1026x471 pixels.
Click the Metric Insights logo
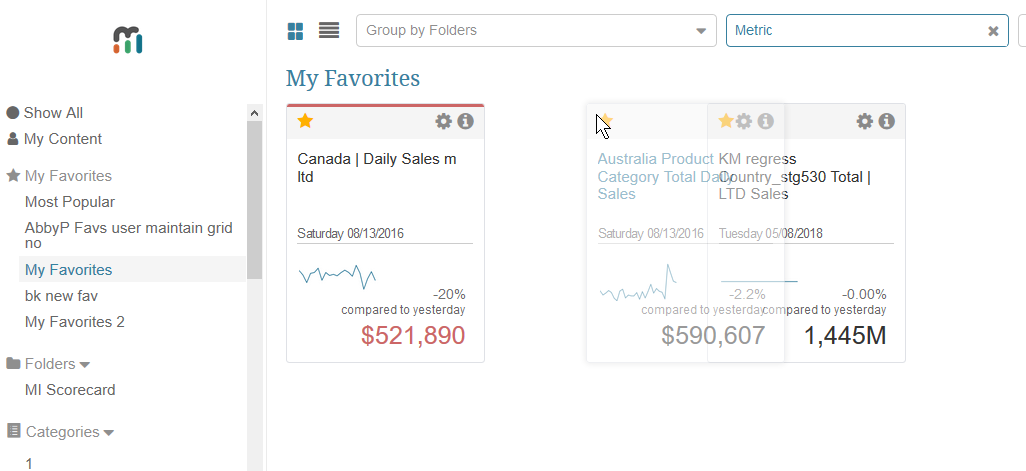pyautogui.click(x=128, y=40)
